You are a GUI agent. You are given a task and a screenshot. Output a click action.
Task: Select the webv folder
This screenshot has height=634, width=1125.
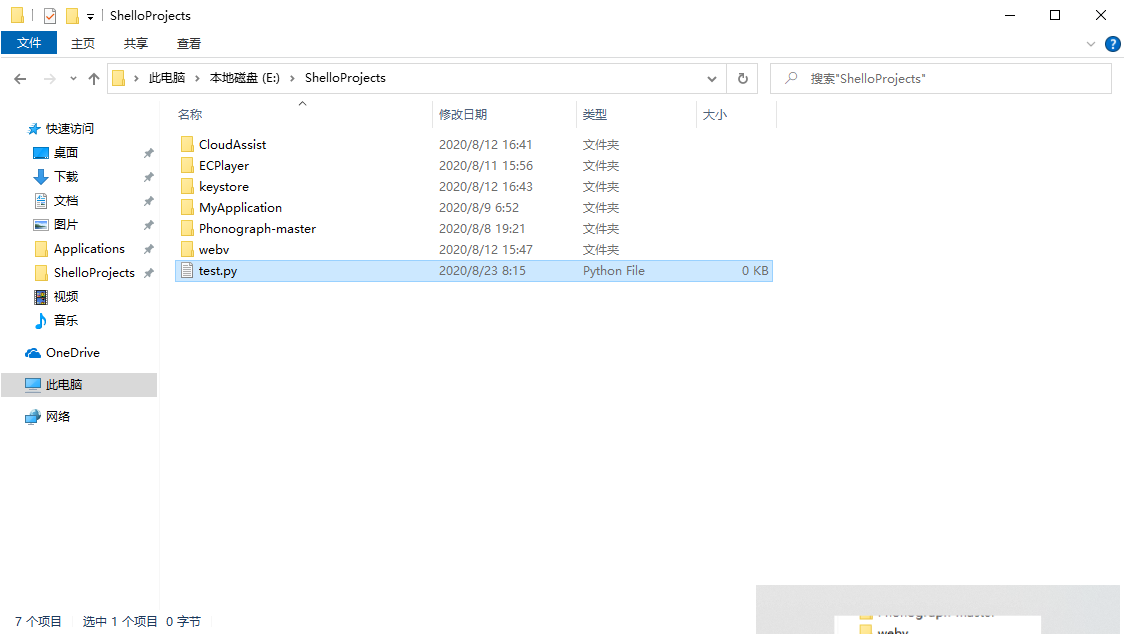point(214,249)
